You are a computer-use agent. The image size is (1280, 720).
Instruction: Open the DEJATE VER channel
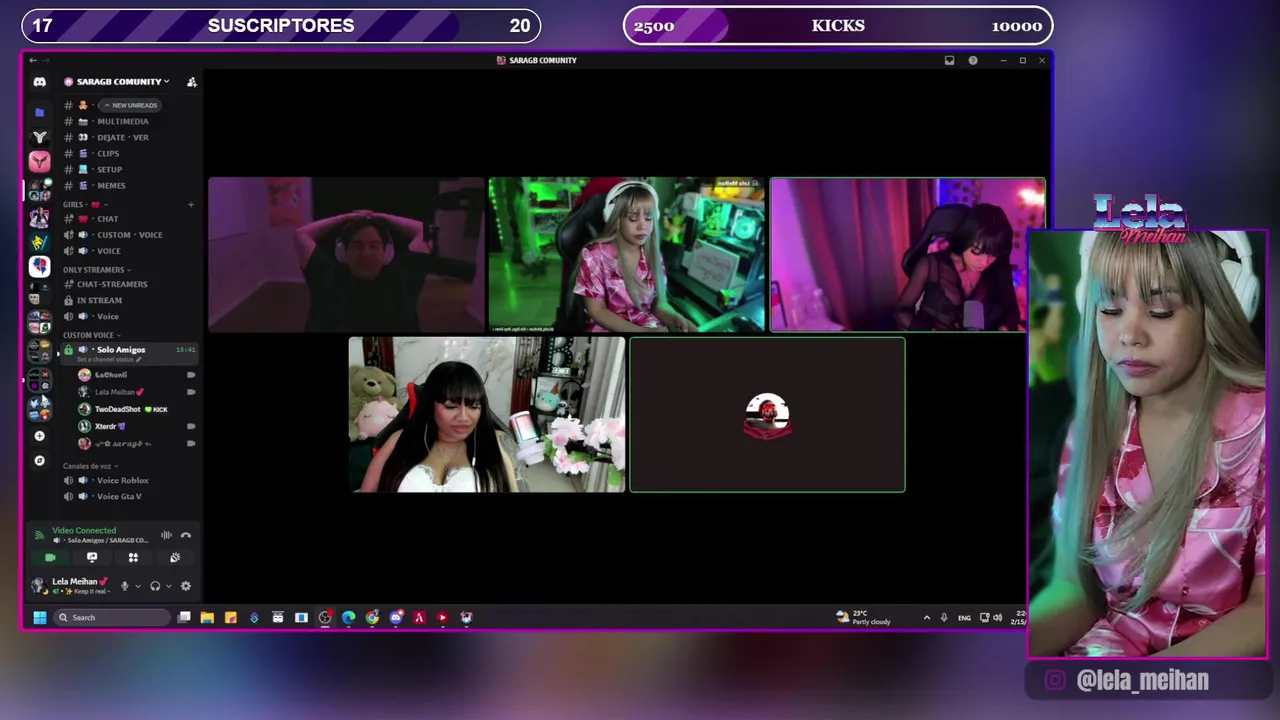point(123,137)
